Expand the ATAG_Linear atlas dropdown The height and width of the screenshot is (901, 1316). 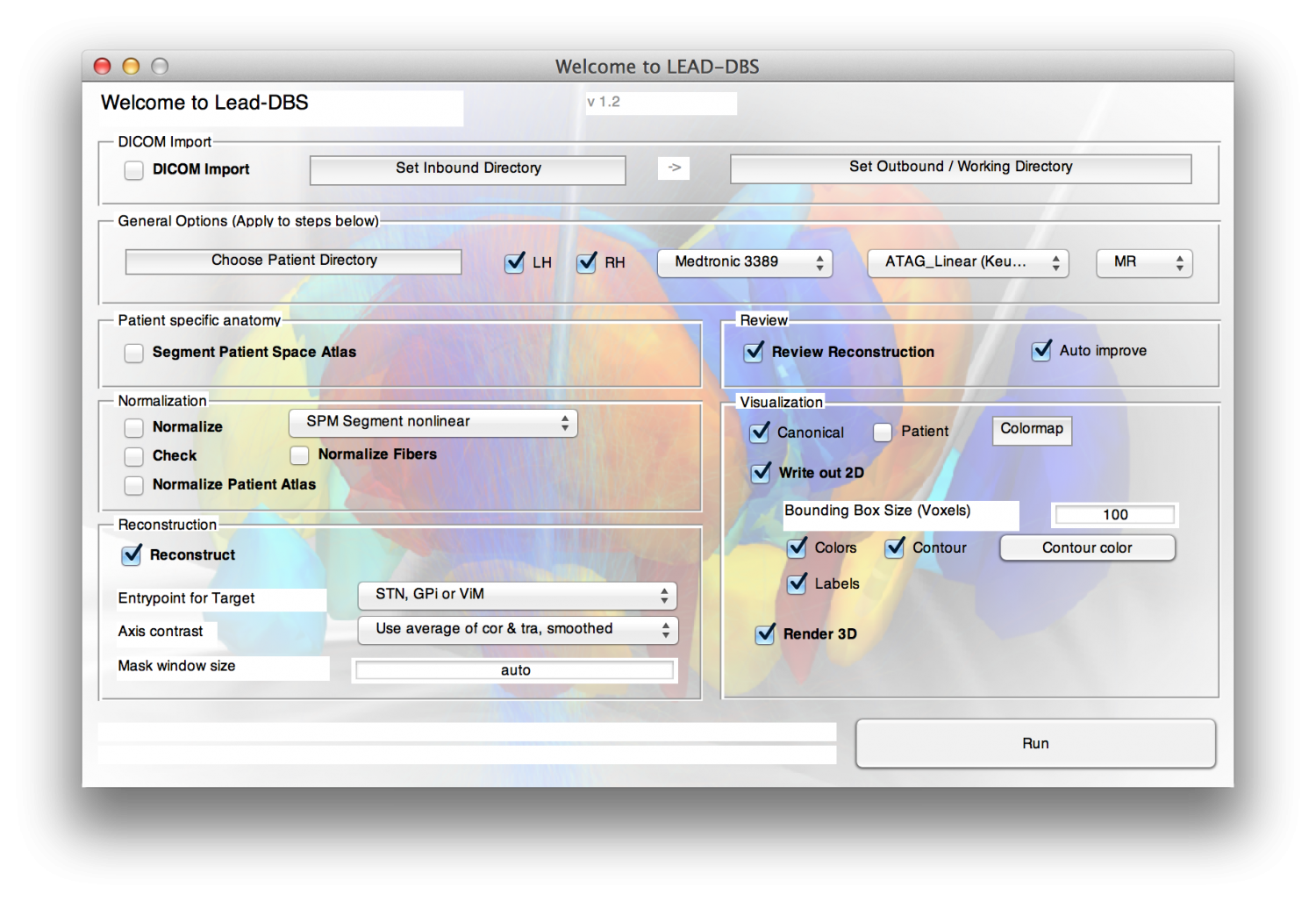point(967,262)
